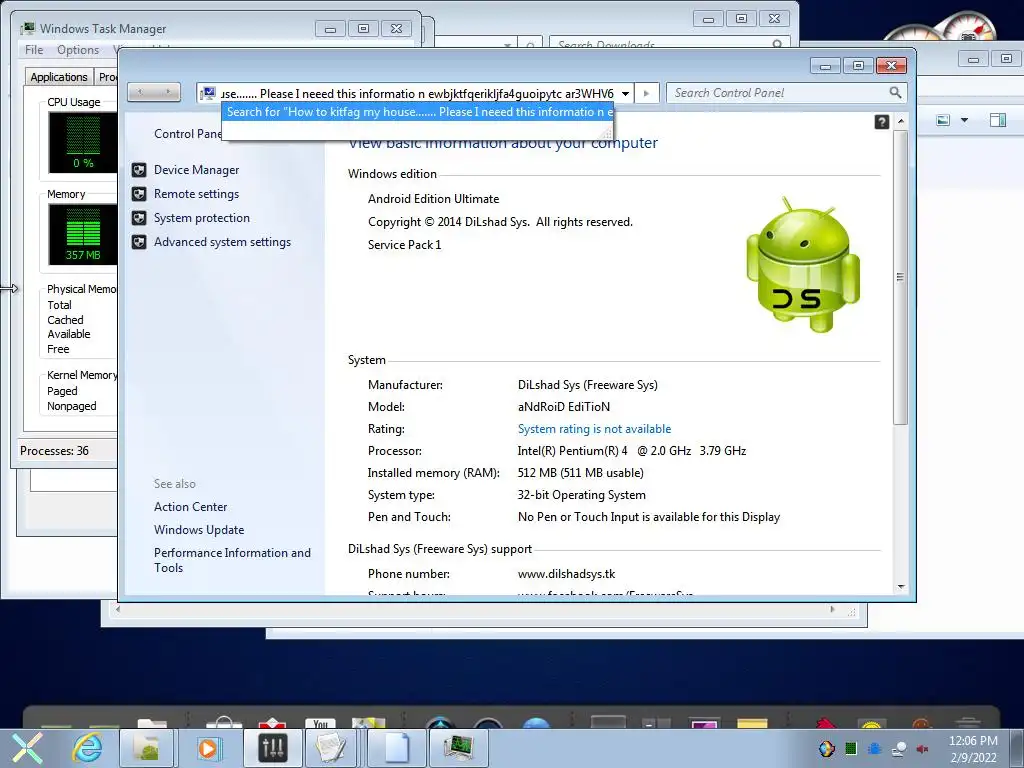Open the view options dropdown arrow in Explorer
Image resolution: width=1024 pixels, height=768 pixels.
click(x=965, y=120)
